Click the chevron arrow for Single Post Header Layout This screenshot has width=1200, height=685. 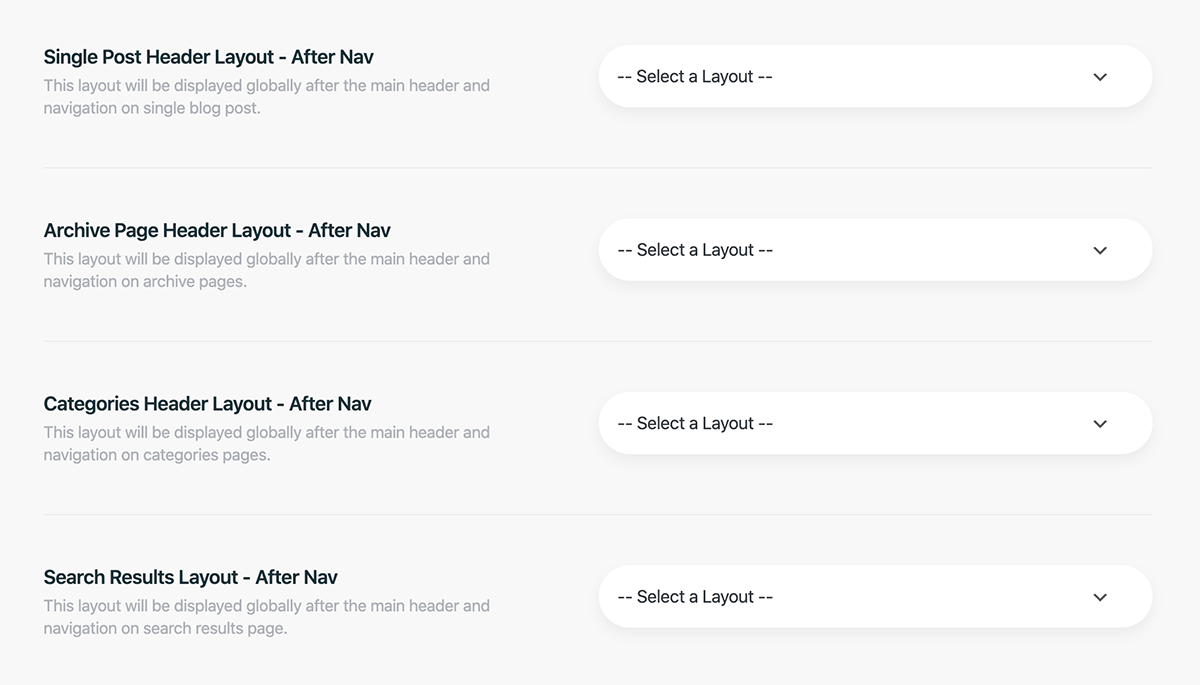[1100, 77]
